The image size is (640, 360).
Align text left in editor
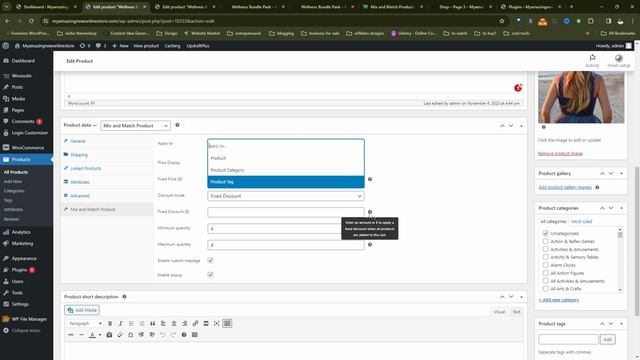coord(163,323)
